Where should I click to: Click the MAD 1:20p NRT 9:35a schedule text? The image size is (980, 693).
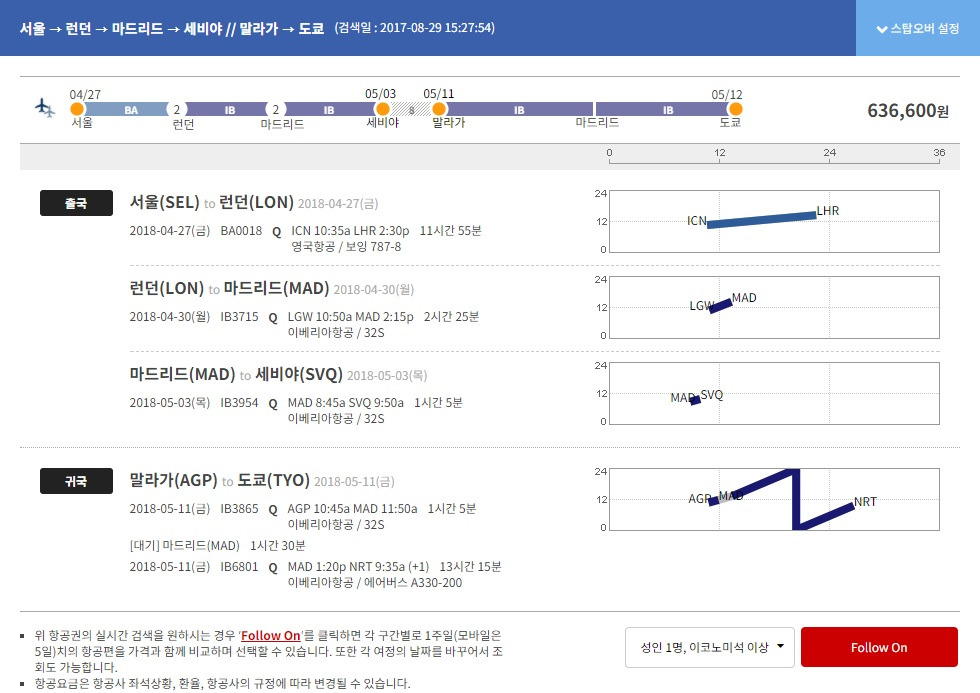(x=358, y=567)
